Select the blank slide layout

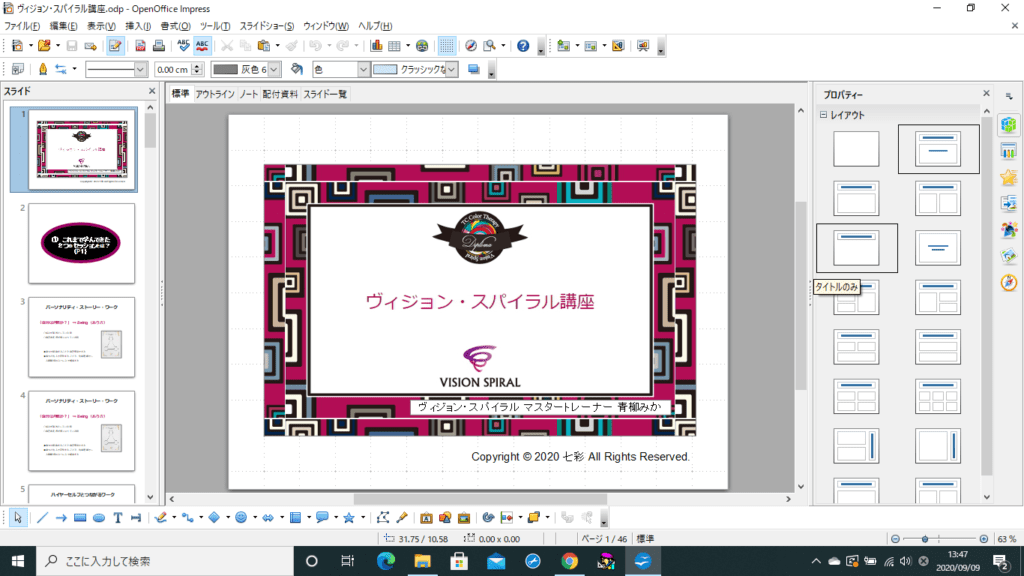click(x=856, y=149)
